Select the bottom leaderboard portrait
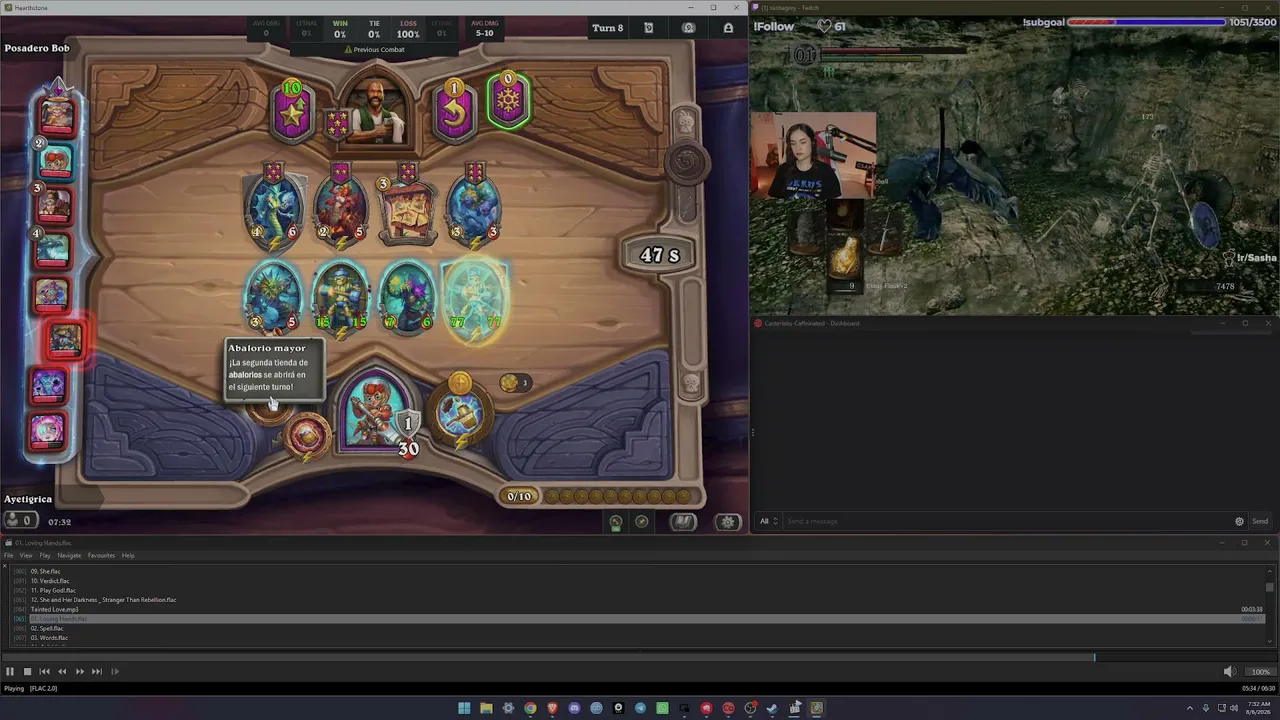Image resolution: width=1280 pixels, height=720 pixels. (x=48, y=432)
